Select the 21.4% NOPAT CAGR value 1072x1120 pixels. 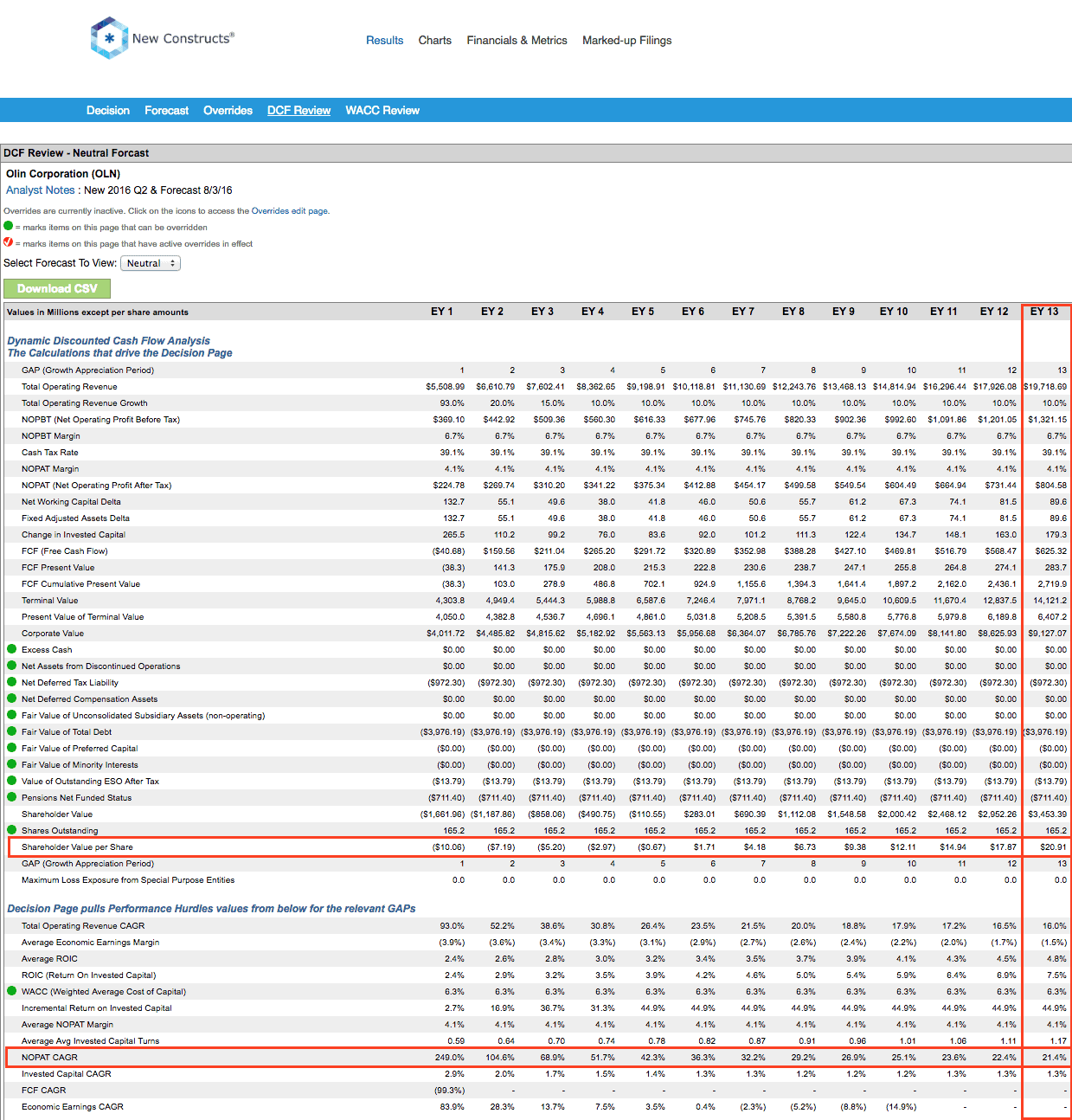tap(1055, 1058)
